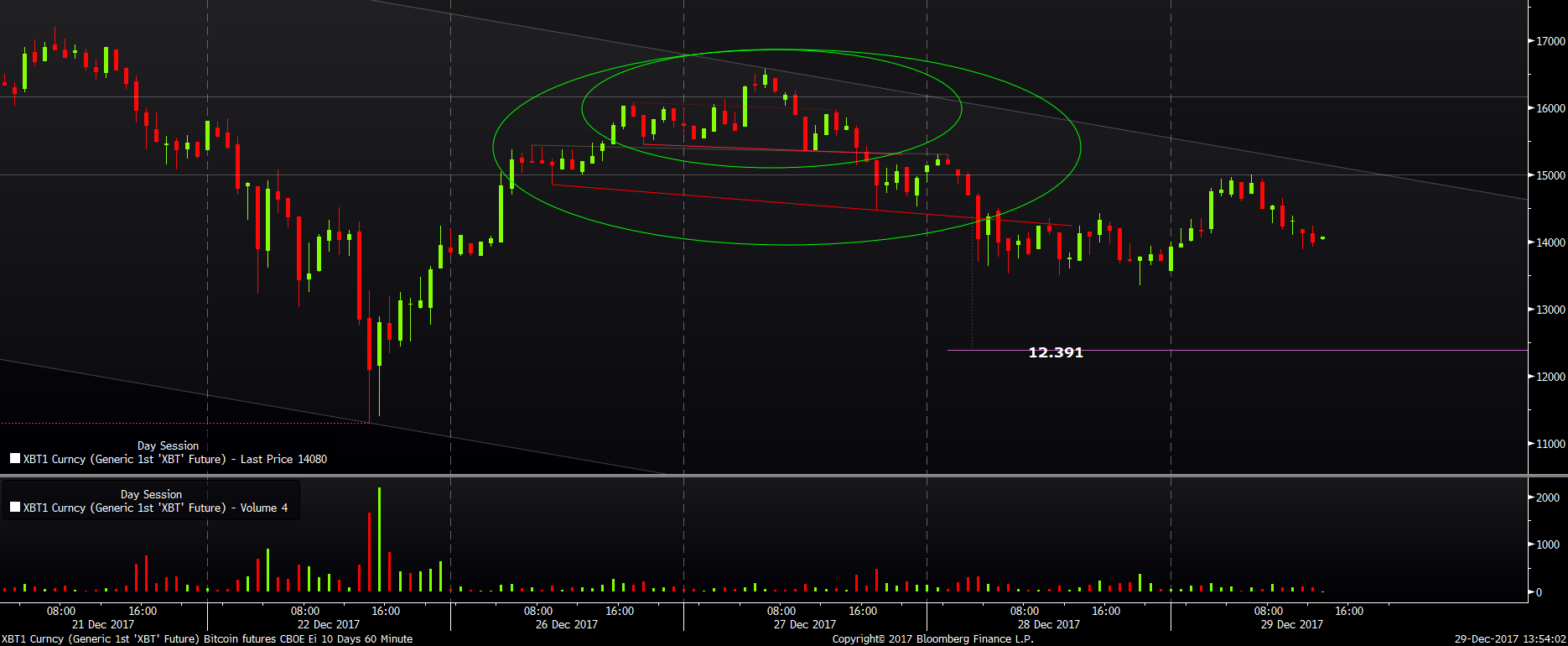Click the 27 Dec 2017 date label
1568x646 pixels.
click(805, 624)
